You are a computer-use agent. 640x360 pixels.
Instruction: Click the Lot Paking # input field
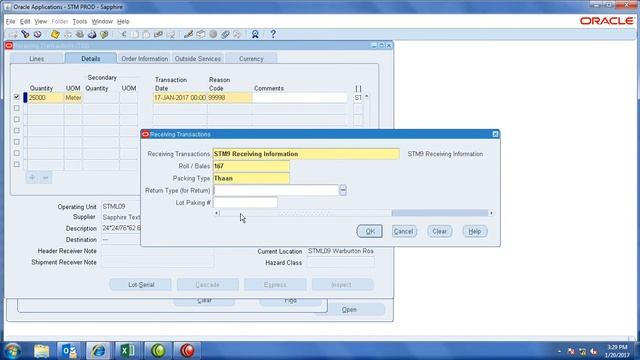point(245,202)
